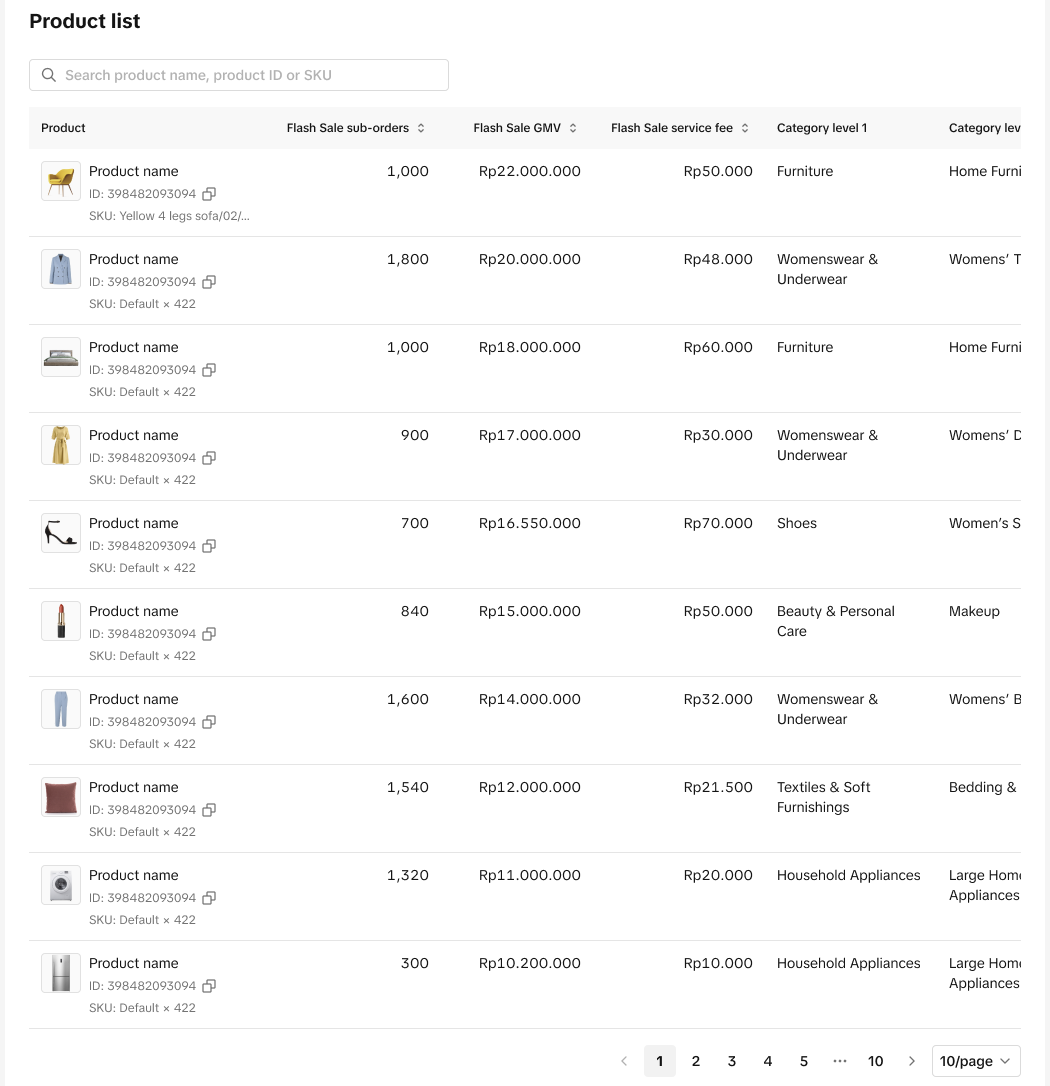Copy ID for the high heel shoe product

pyautogui.click(x=209, y=546)
